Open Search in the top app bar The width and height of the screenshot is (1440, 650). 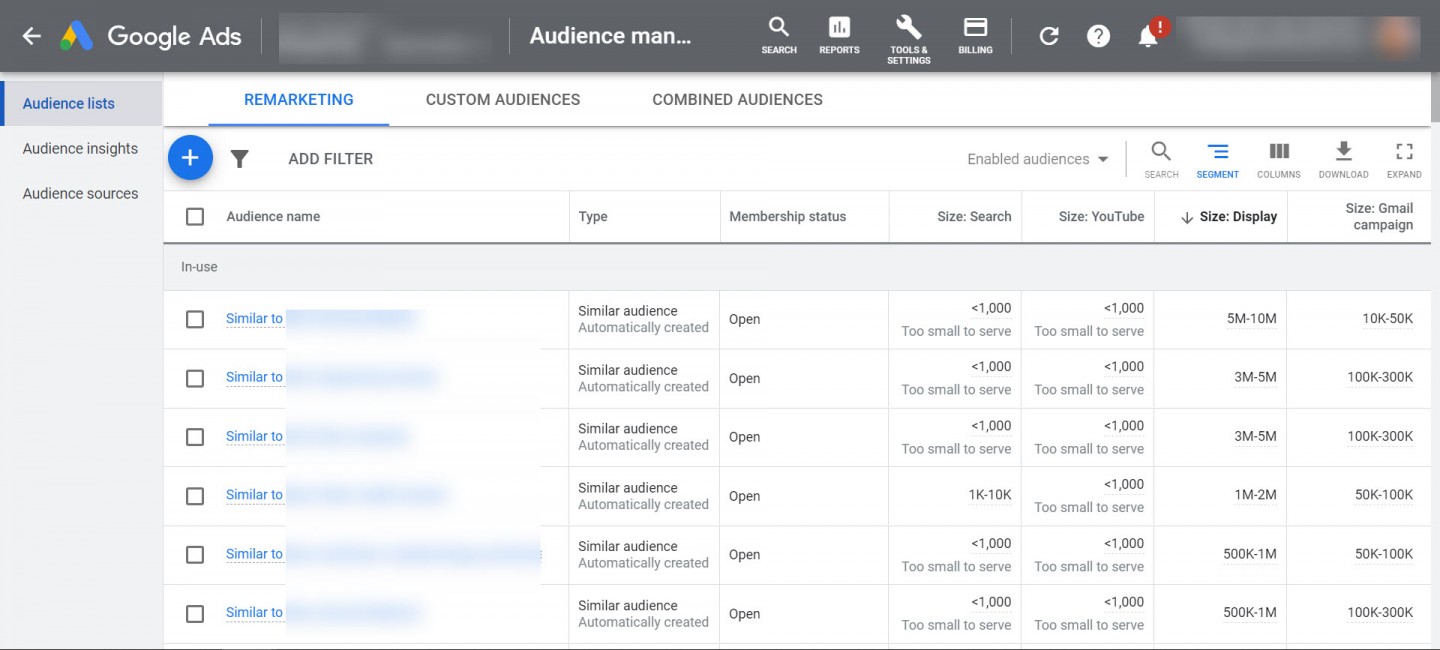778,36
